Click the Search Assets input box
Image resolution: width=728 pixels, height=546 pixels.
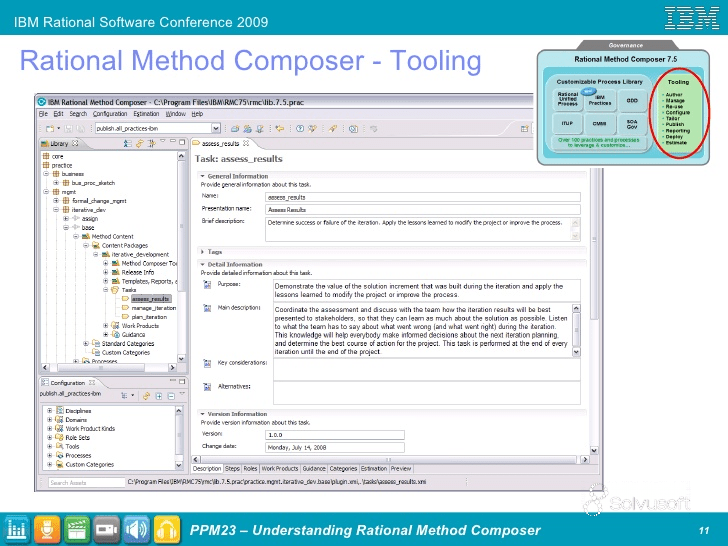[86, 482]
